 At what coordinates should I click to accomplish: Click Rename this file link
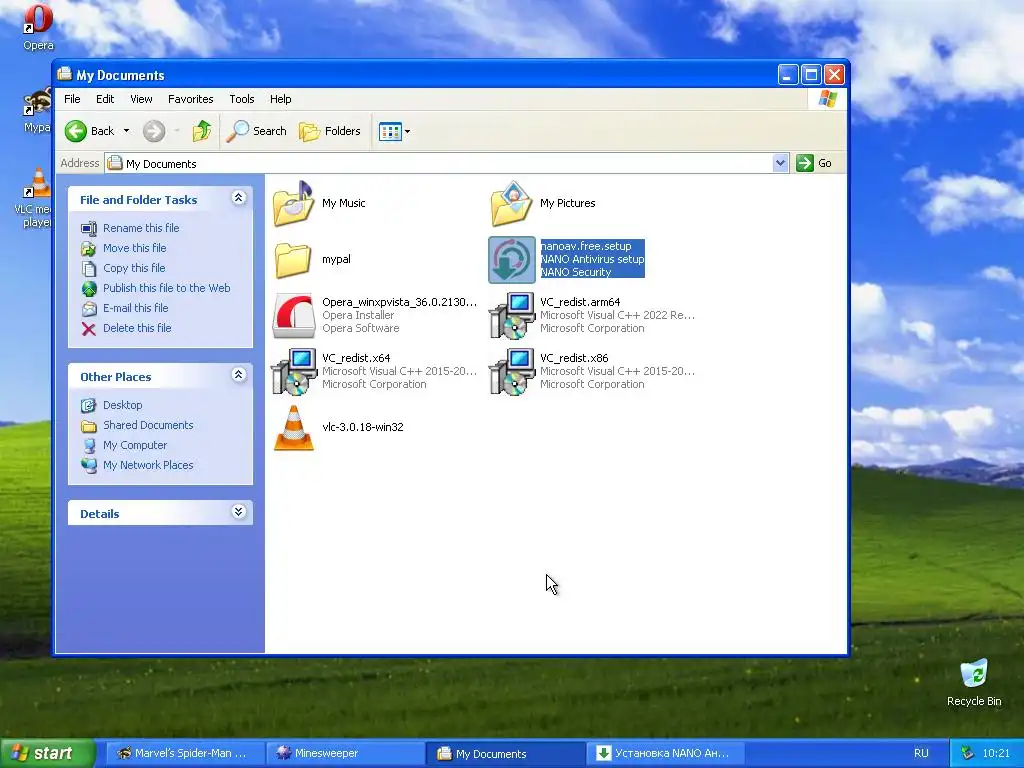pyautogui.click(x=141, y=228)
